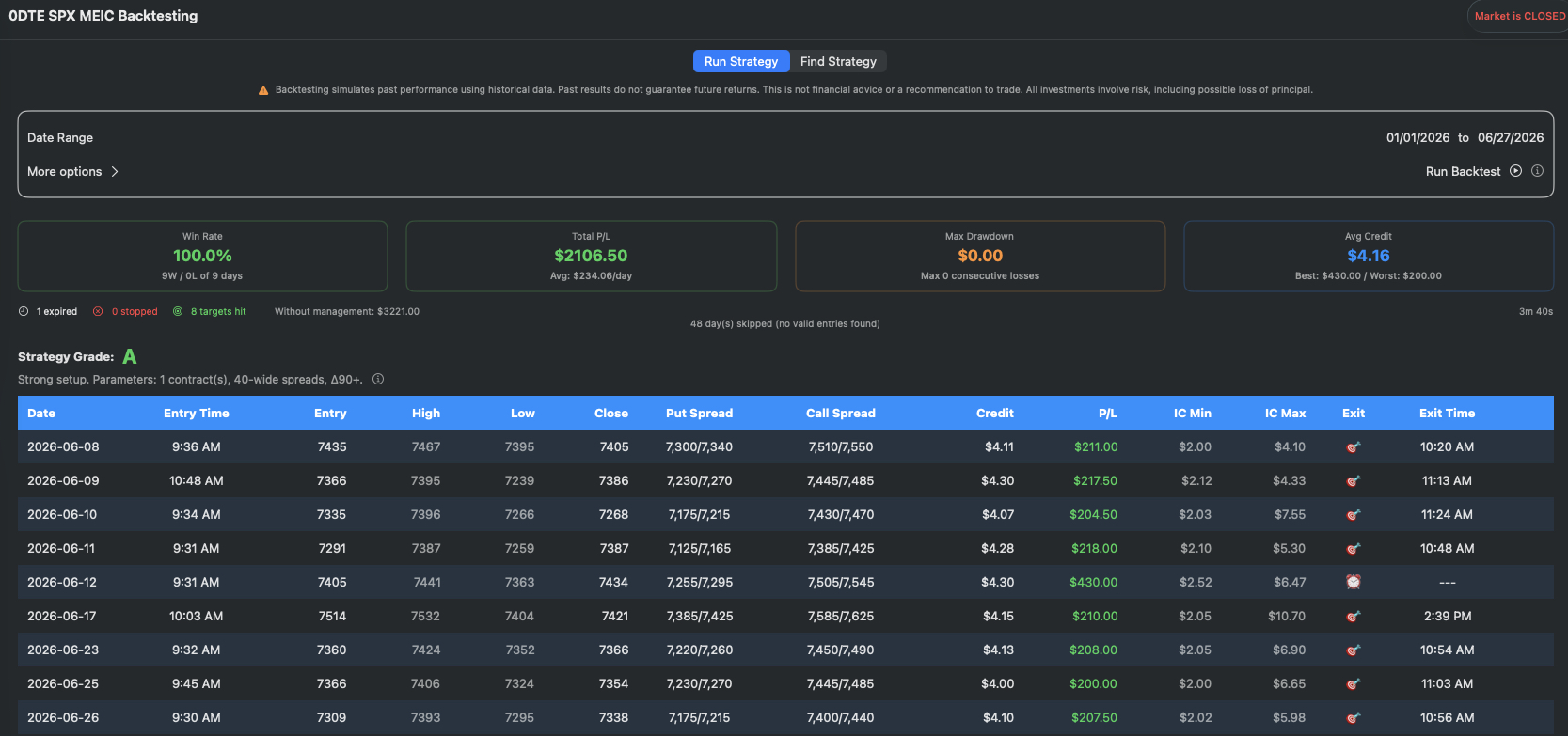Click IC Min value $2.52
The image size is (1568, 736).
coord(1195,582)
